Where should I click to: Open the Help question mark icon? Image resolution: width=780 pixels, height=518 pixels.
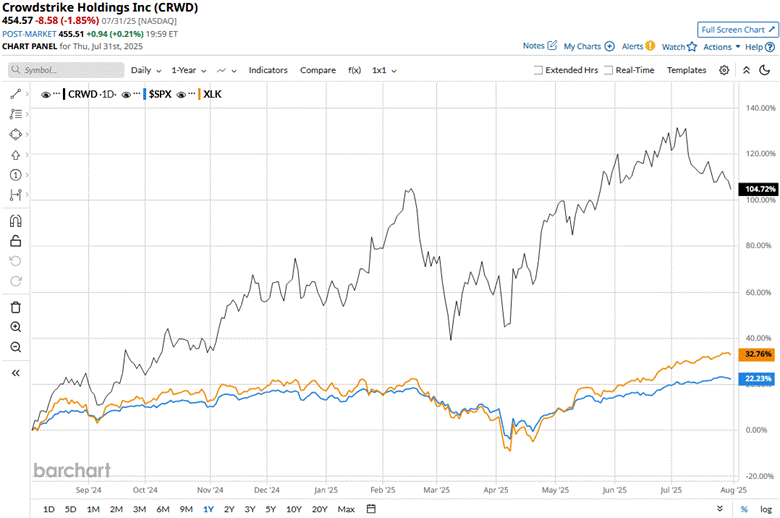pos(770,47)
